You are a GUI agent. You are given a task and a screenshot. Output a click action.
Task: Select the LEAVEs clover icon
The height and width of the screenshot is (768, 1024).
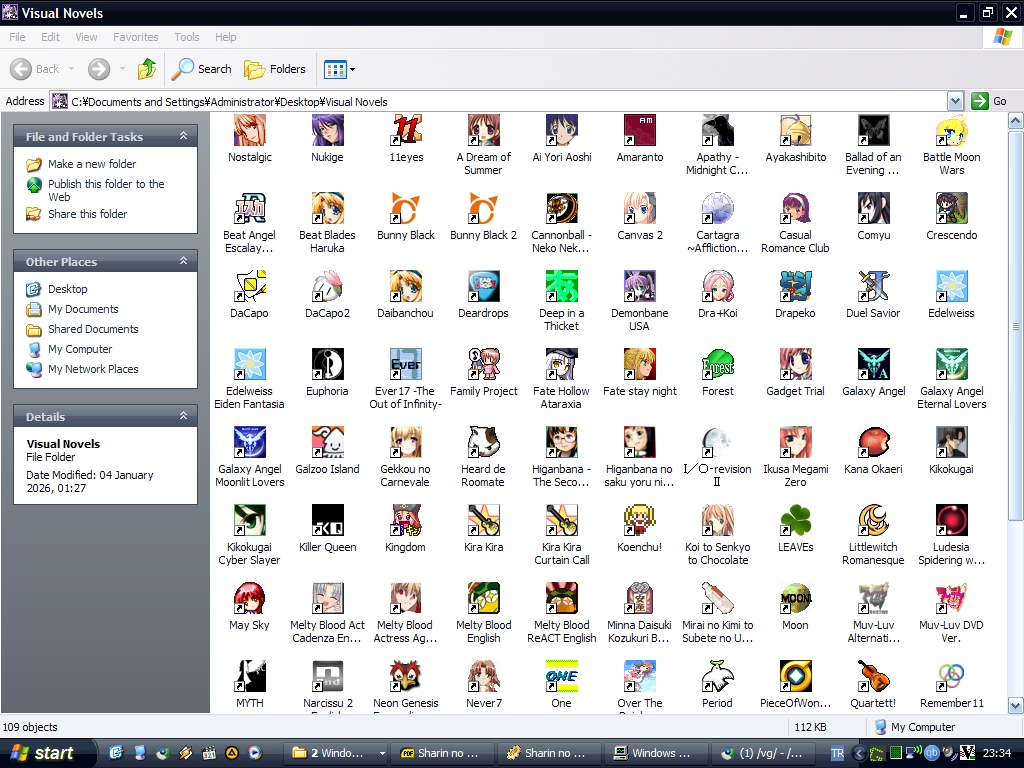click(795, 521)
